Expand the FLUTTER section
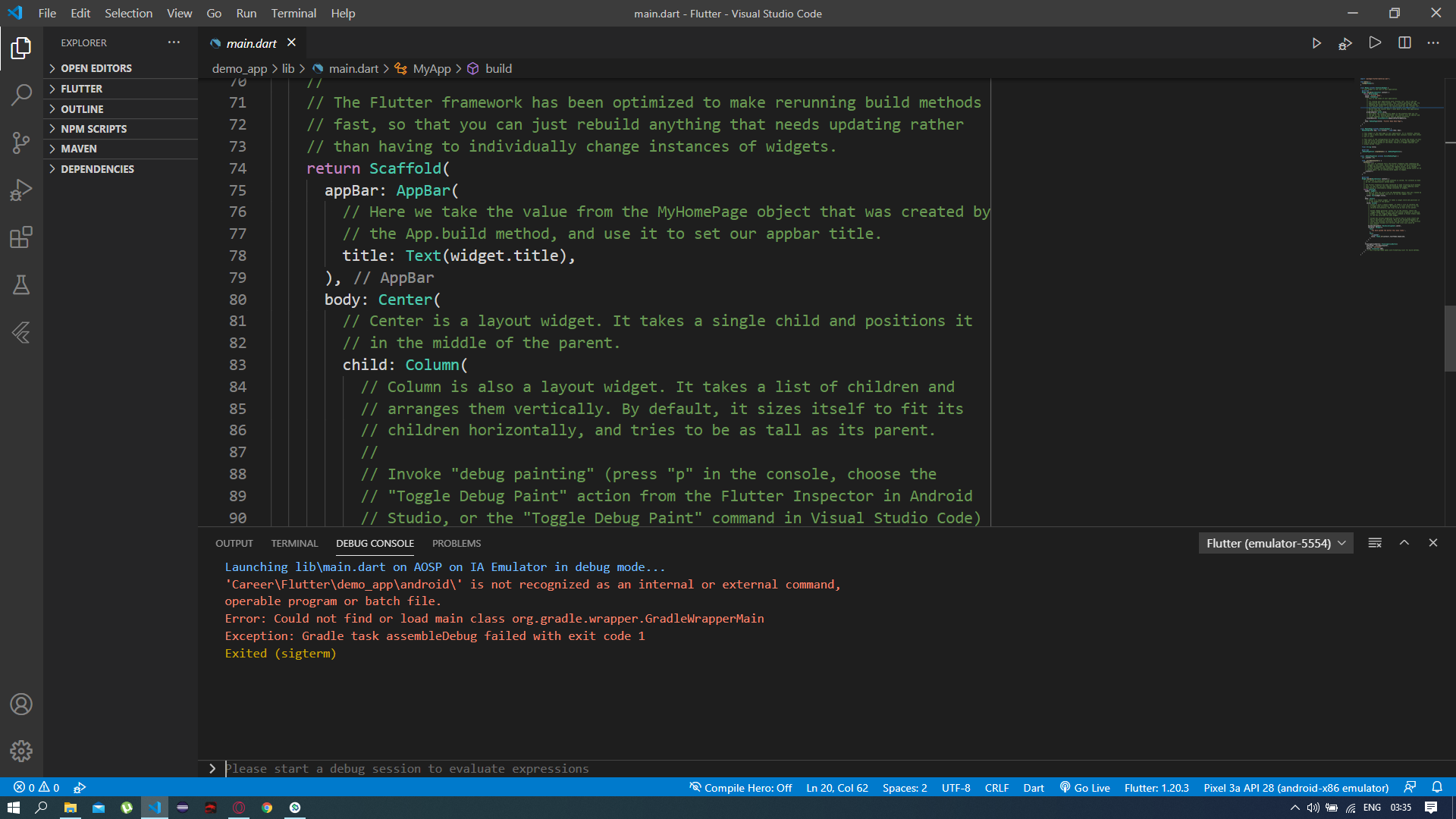The image size is (1456, 819). click(121, 89)
